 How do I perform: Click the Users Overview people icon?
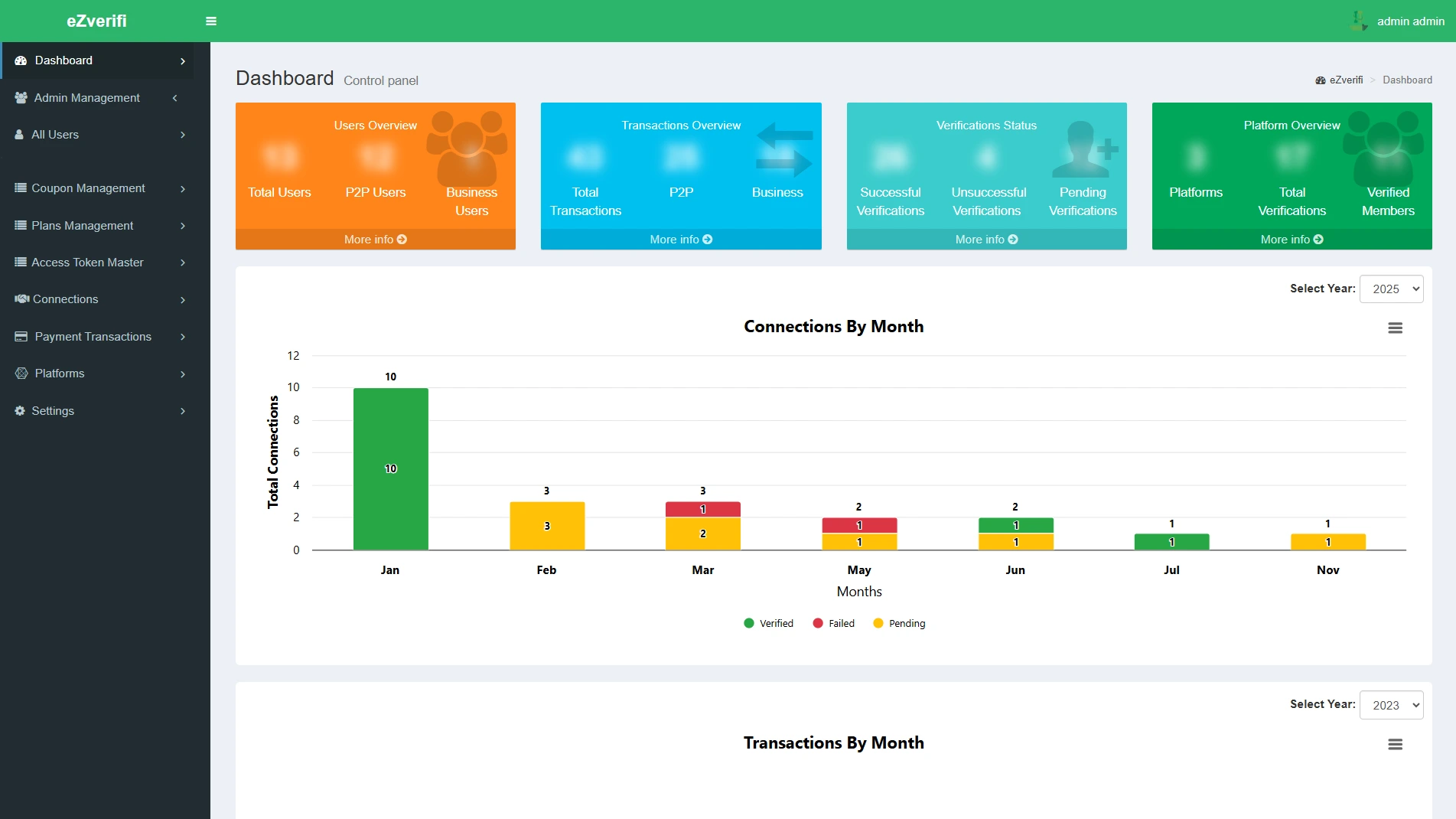(x=467, y=148)
